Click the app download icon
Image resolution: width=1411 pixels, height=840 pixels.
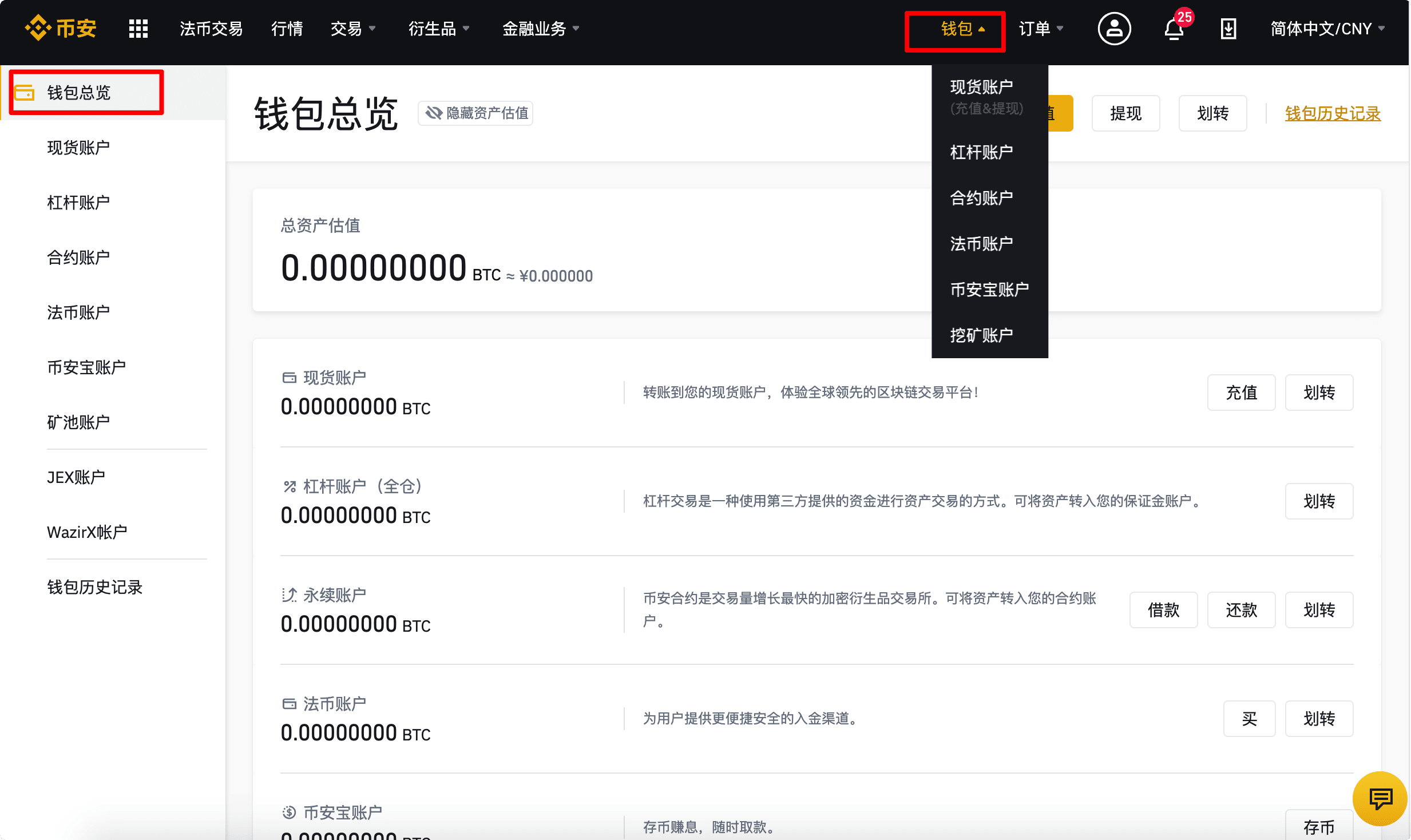click(1228, 28)
